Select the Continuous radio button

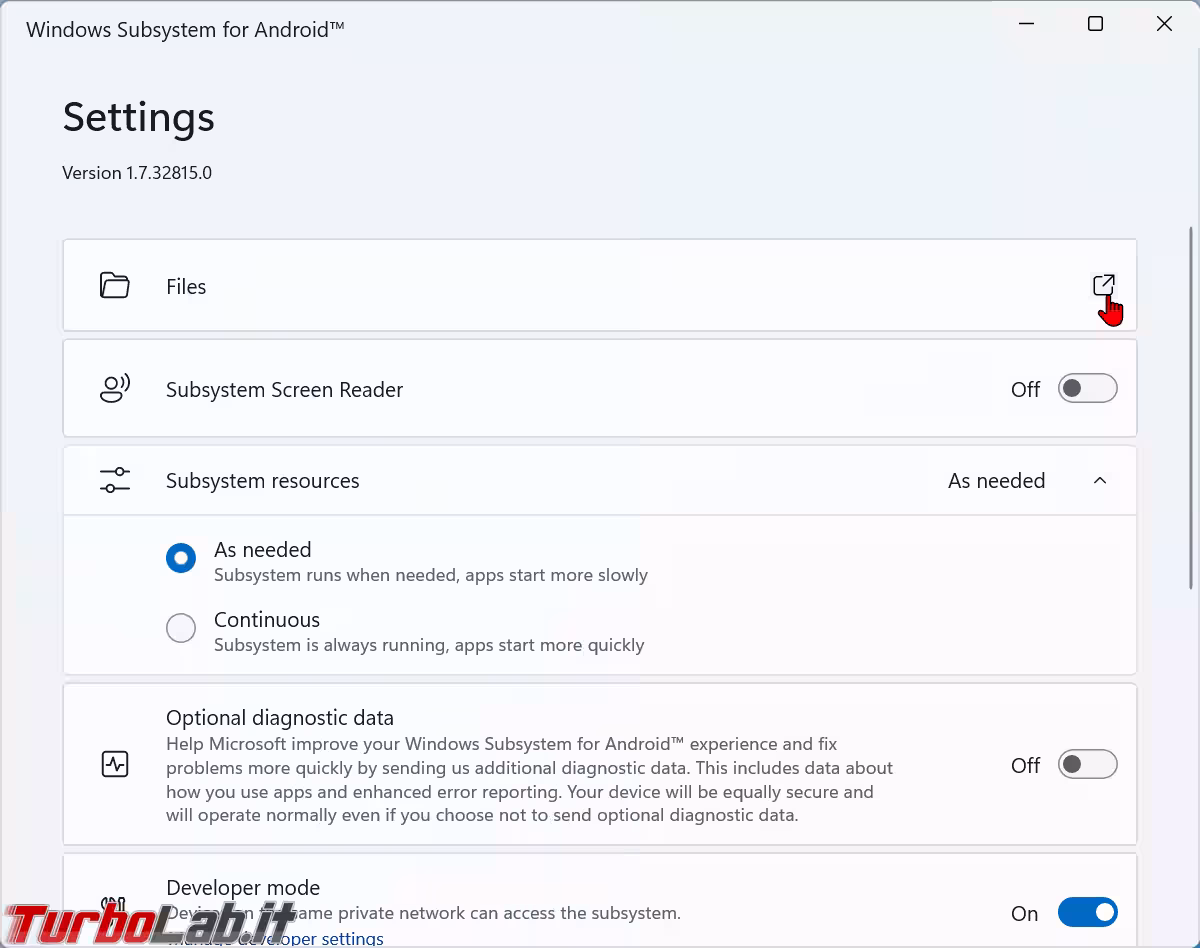click(x=181, y=628)
